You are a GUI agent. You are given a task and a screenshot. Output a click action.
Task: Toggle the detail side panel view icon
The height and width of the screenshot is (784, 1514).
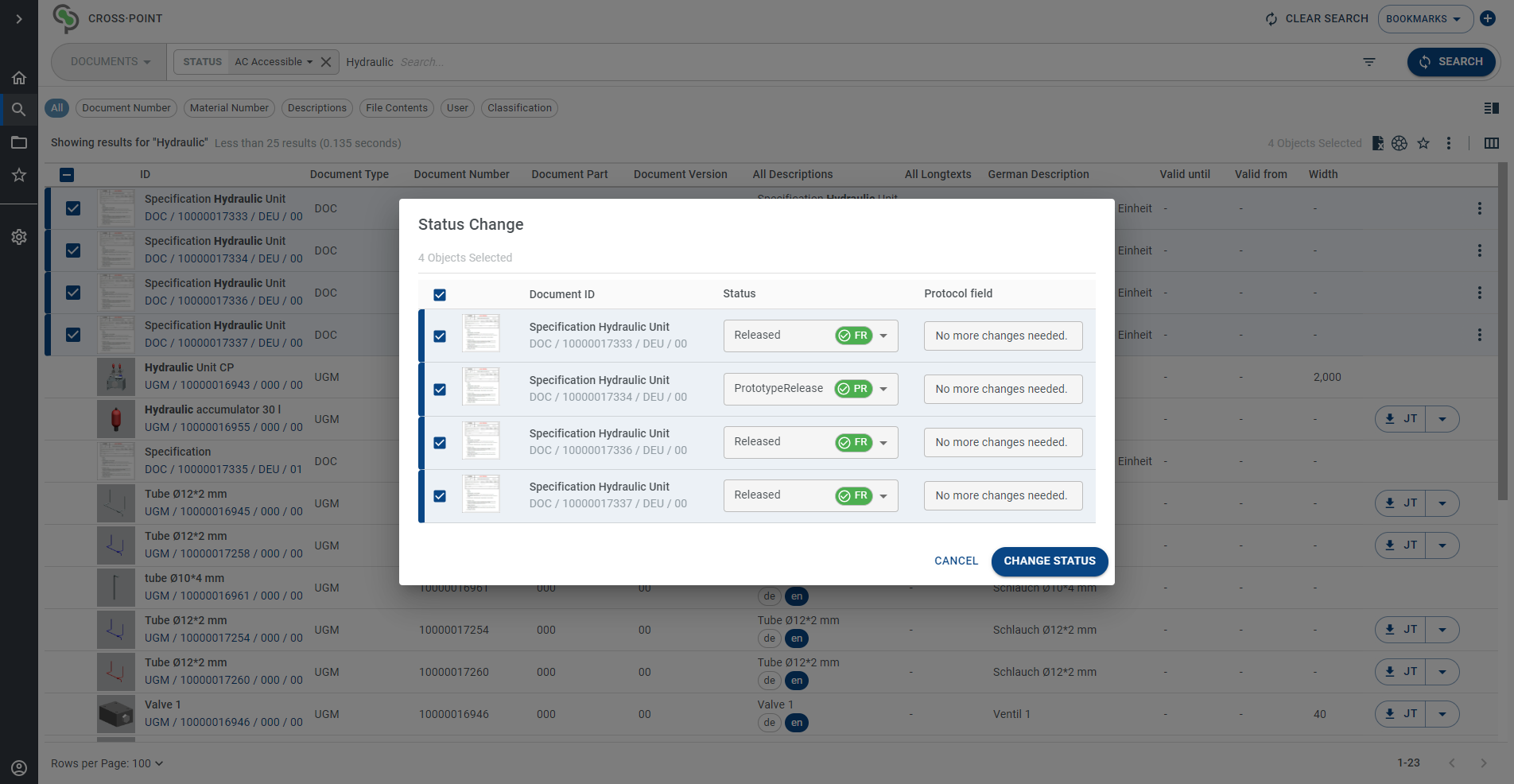coord(1492,108)
